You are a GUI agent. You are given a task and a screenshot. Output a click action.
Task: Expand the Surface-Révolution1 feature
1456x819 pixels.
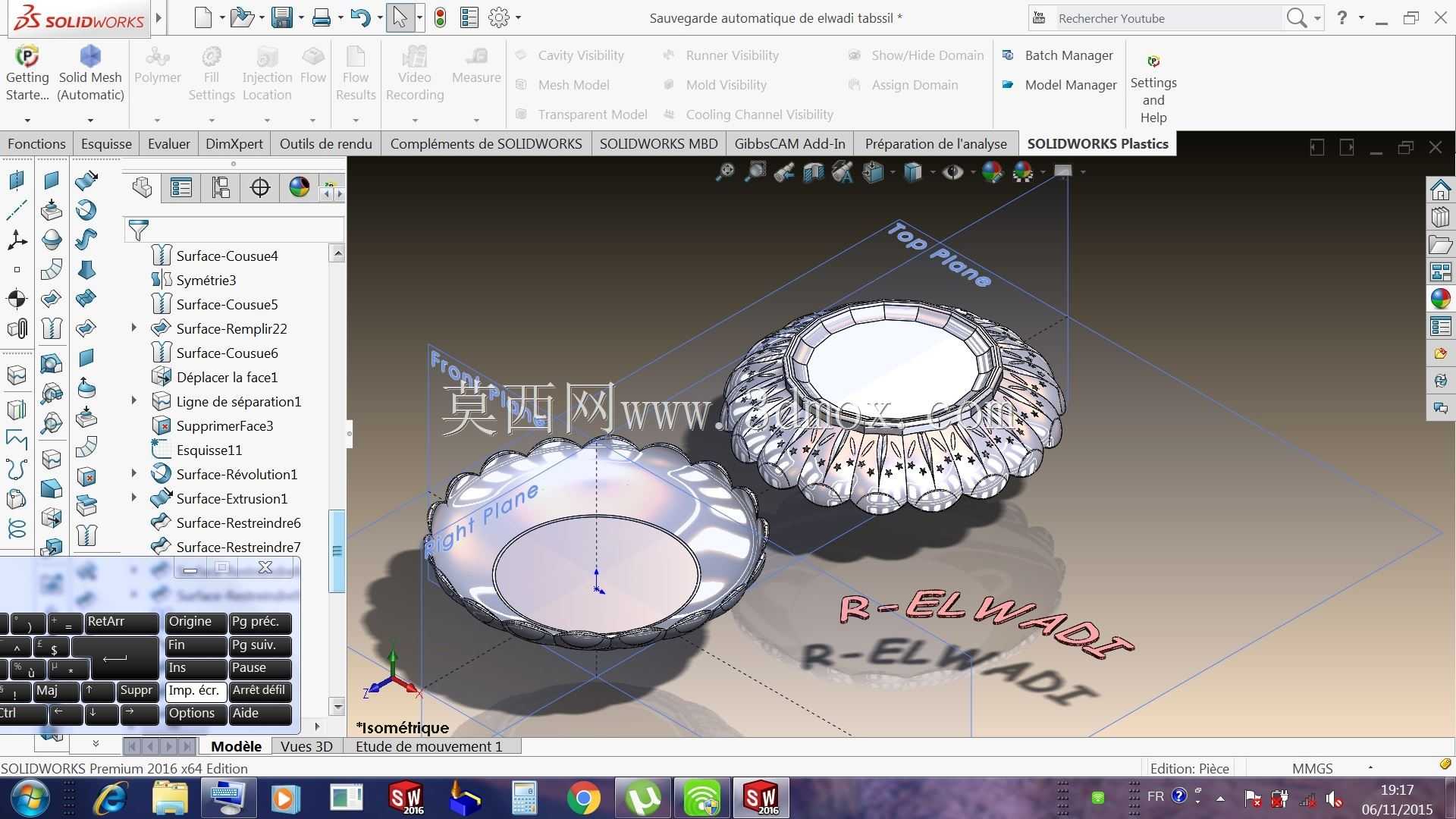[x=134, y=473]
